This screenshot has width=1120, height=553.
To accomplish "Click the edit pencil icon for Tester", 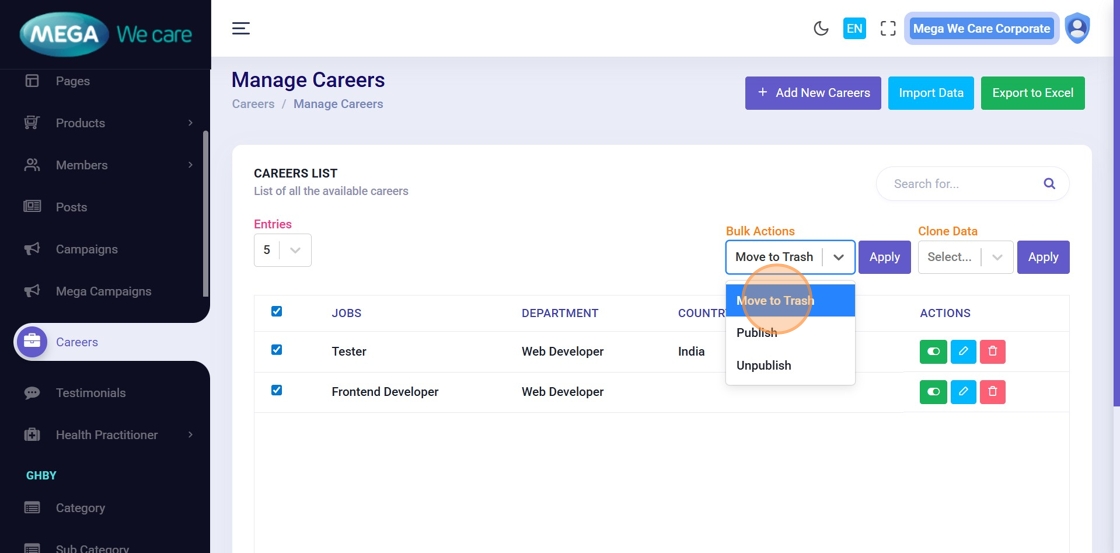I will [963, 351].
